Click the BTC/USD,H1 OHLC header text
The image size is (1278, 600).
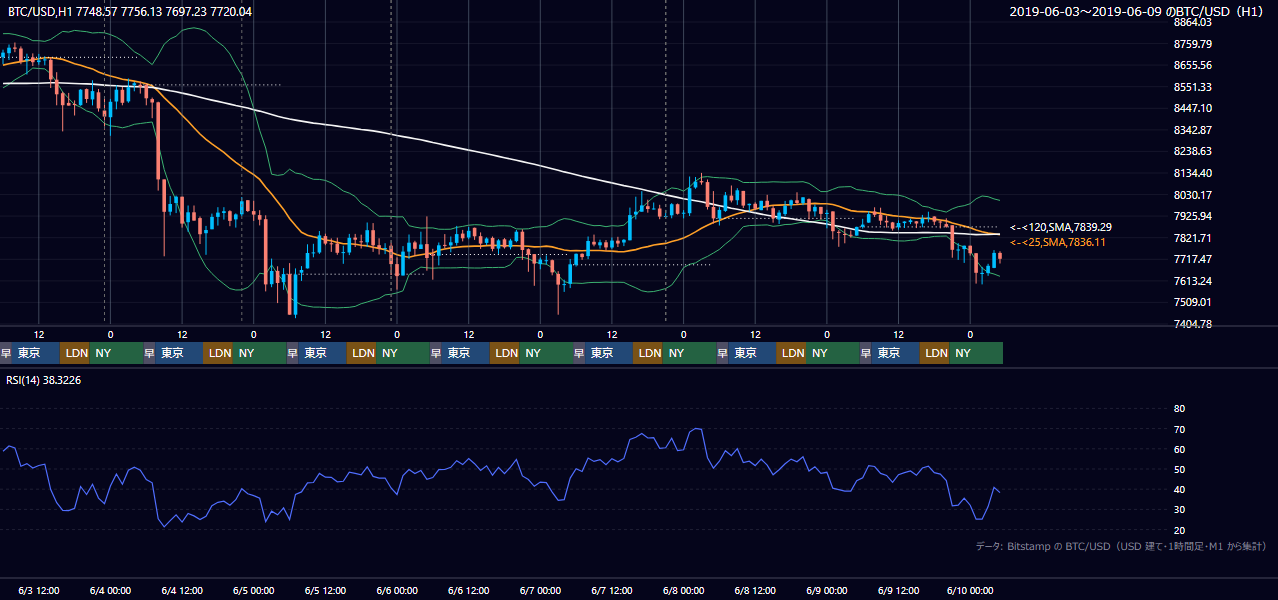click(x=130, y=11)
